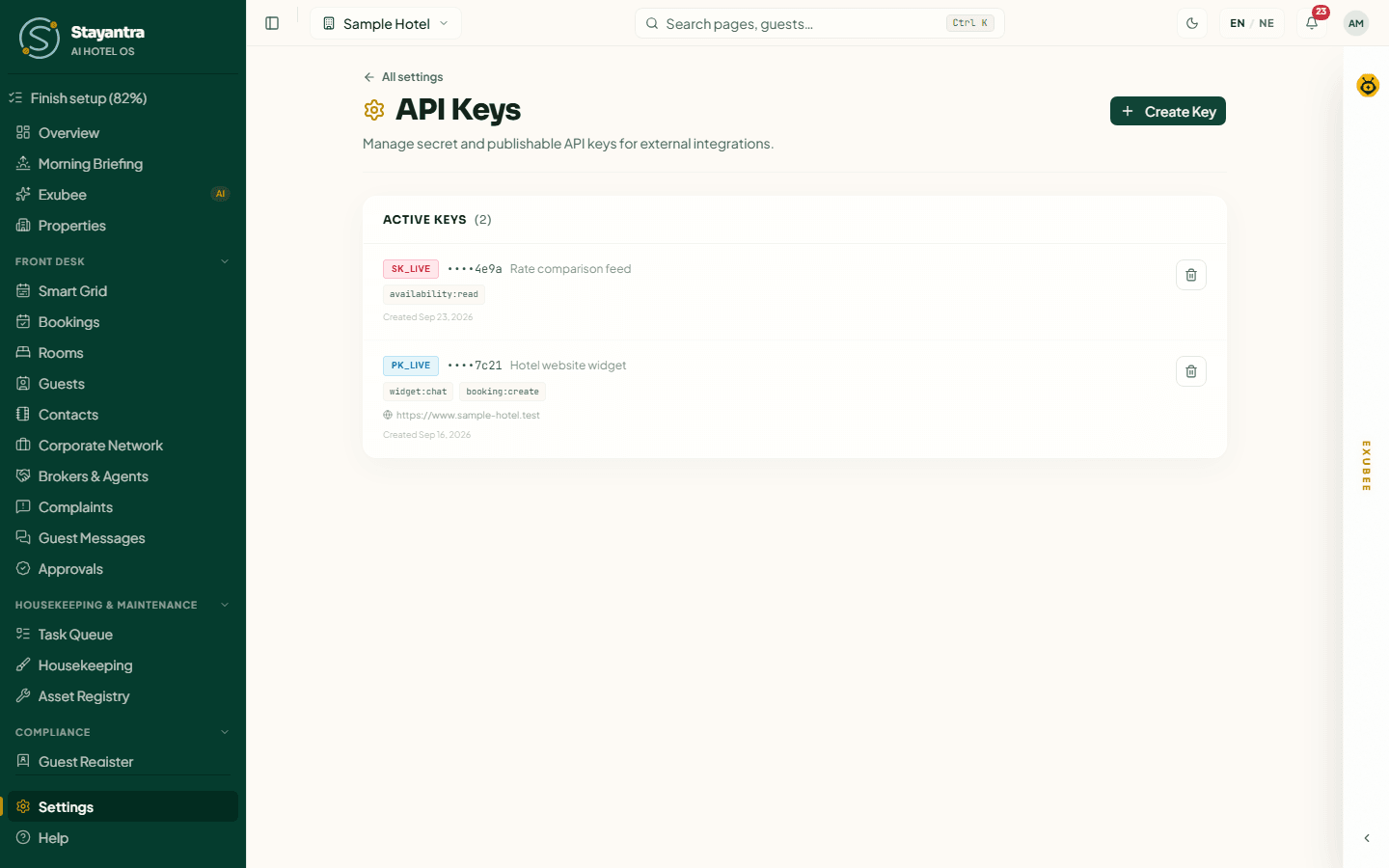Switch language to NE
The width and height of the screenshot is (1389, 868).
1266,23
